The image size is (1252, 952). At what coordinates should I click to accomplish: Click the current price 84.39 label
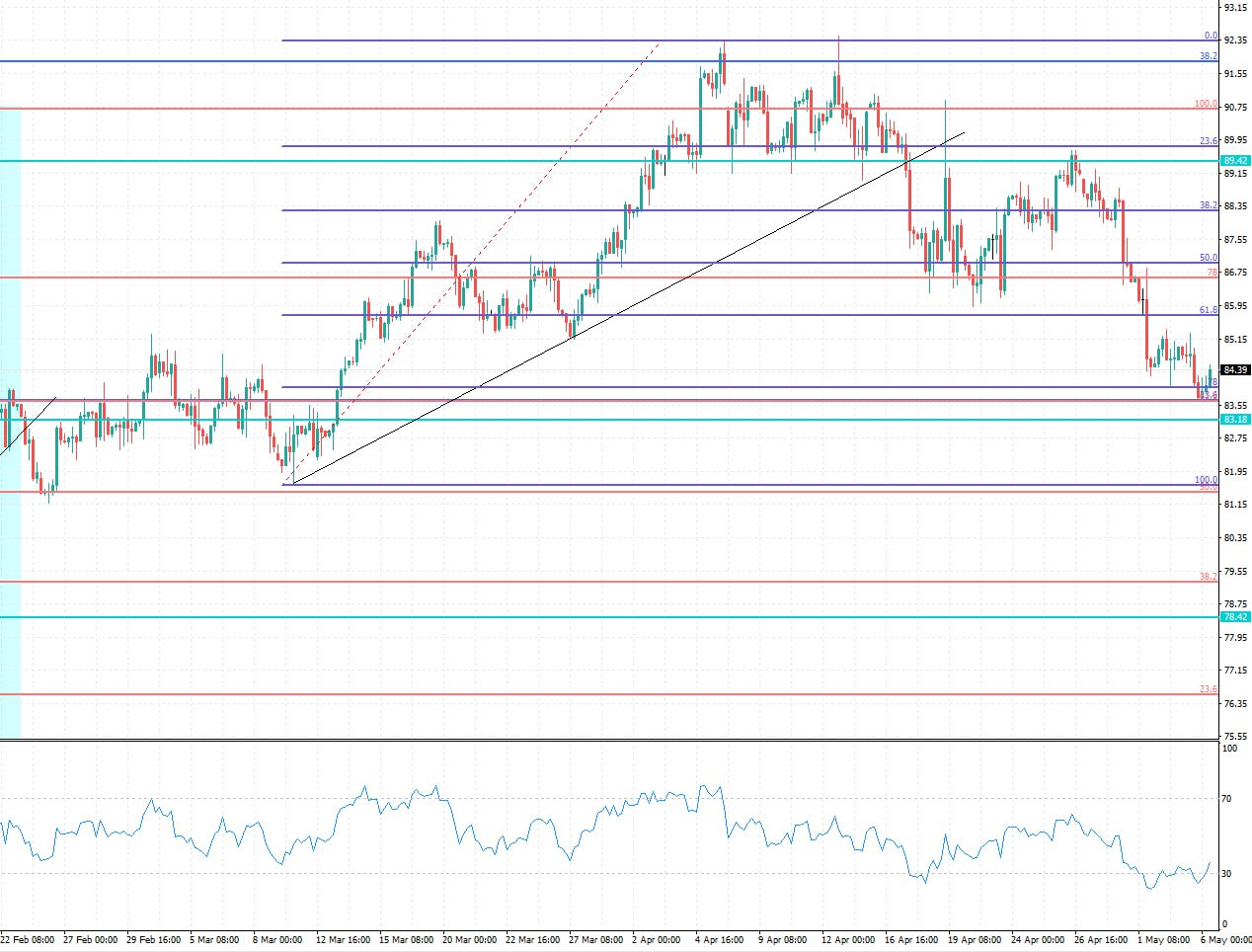(1235, 370)
